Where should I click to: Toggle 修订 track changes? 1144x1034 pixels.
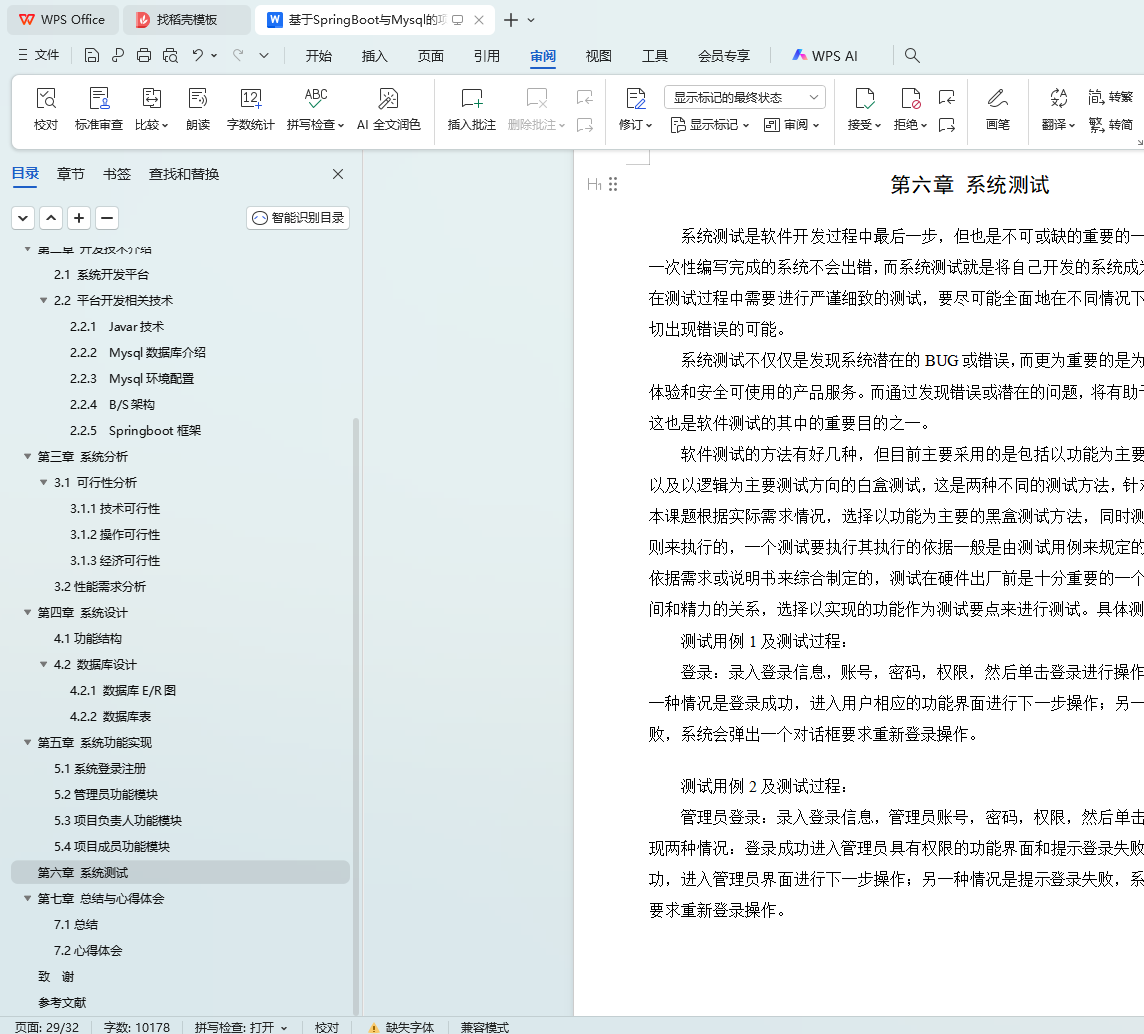pos(635,109)
